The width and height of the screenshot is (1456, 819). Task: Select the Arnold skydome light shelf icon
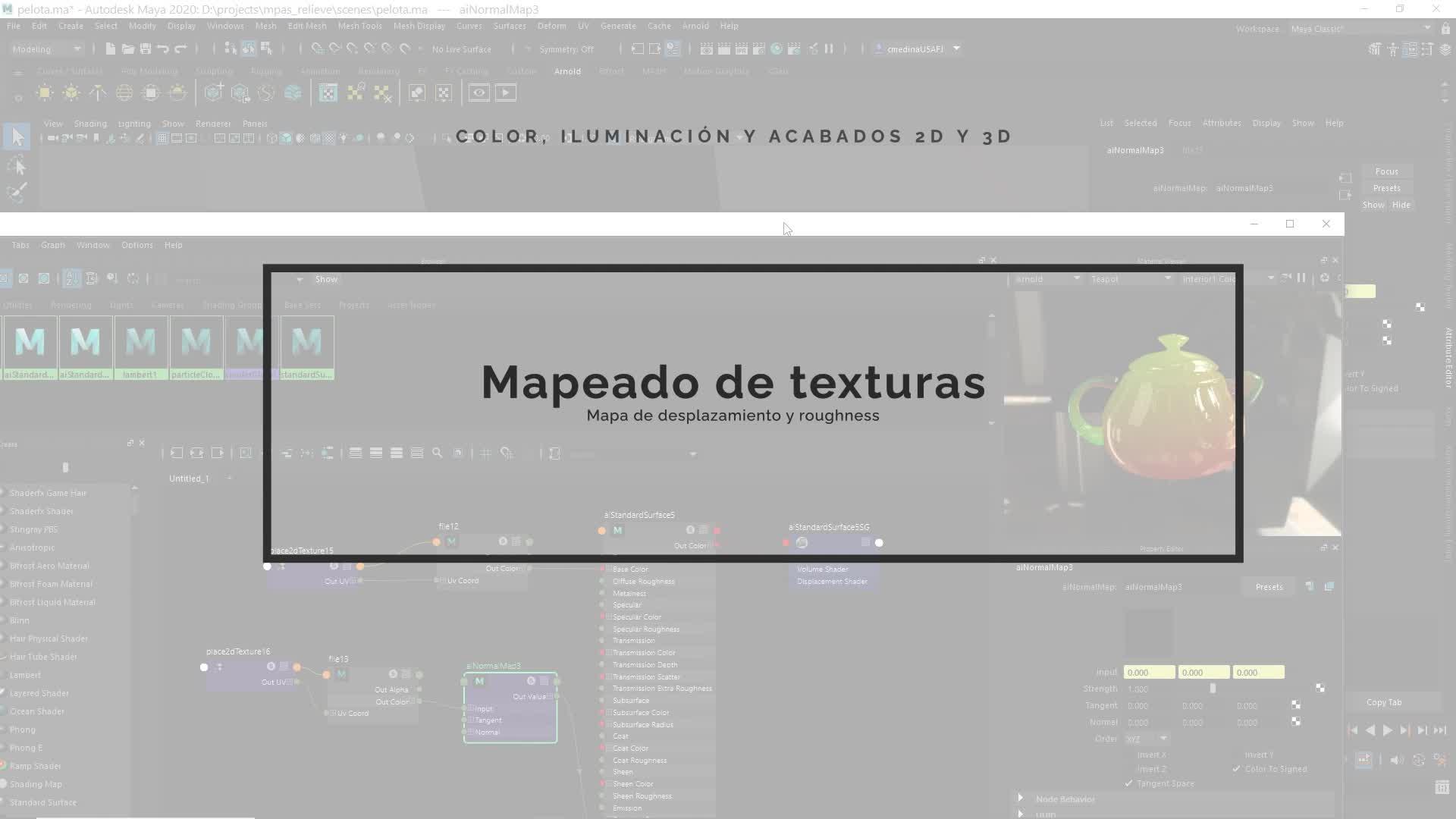coord(124,93)
